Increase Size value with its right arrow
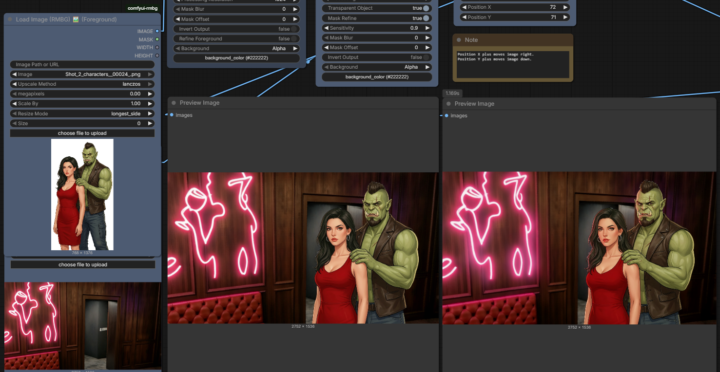The height and width of the screenshot is (372, 720). click(150, 124)
